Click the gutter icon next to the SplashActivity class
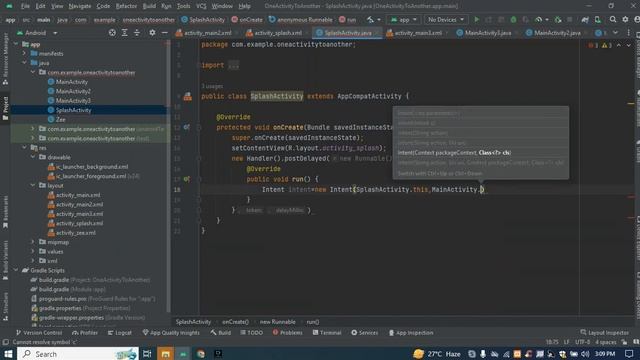Image resolution: width=640 pixels, height=360 pixels. click(x=187, y=96)
